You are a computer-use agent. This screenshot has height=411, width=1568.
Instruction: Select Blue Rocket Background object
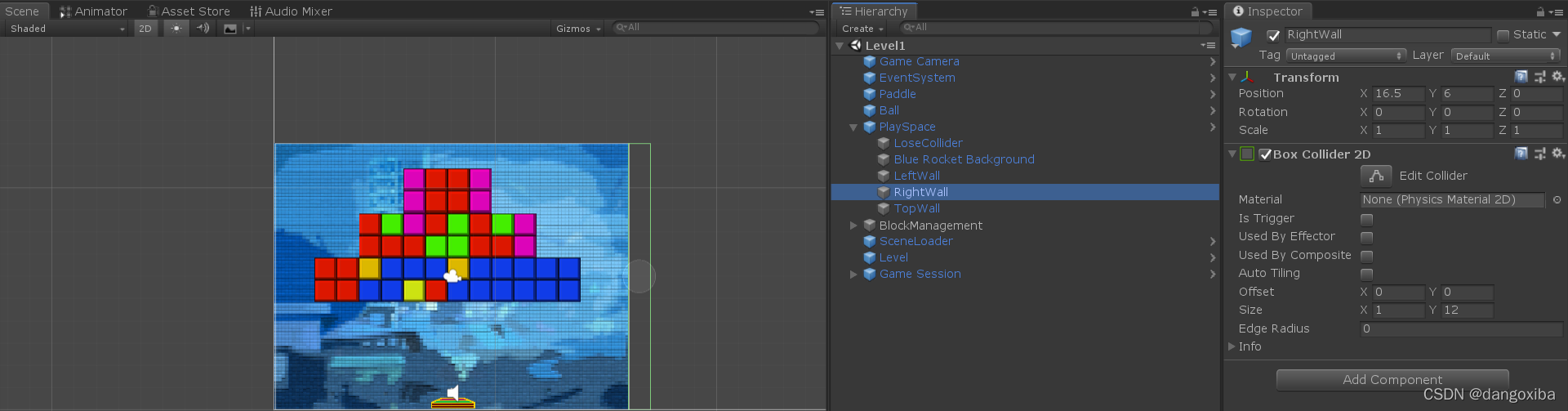point(964,159)
